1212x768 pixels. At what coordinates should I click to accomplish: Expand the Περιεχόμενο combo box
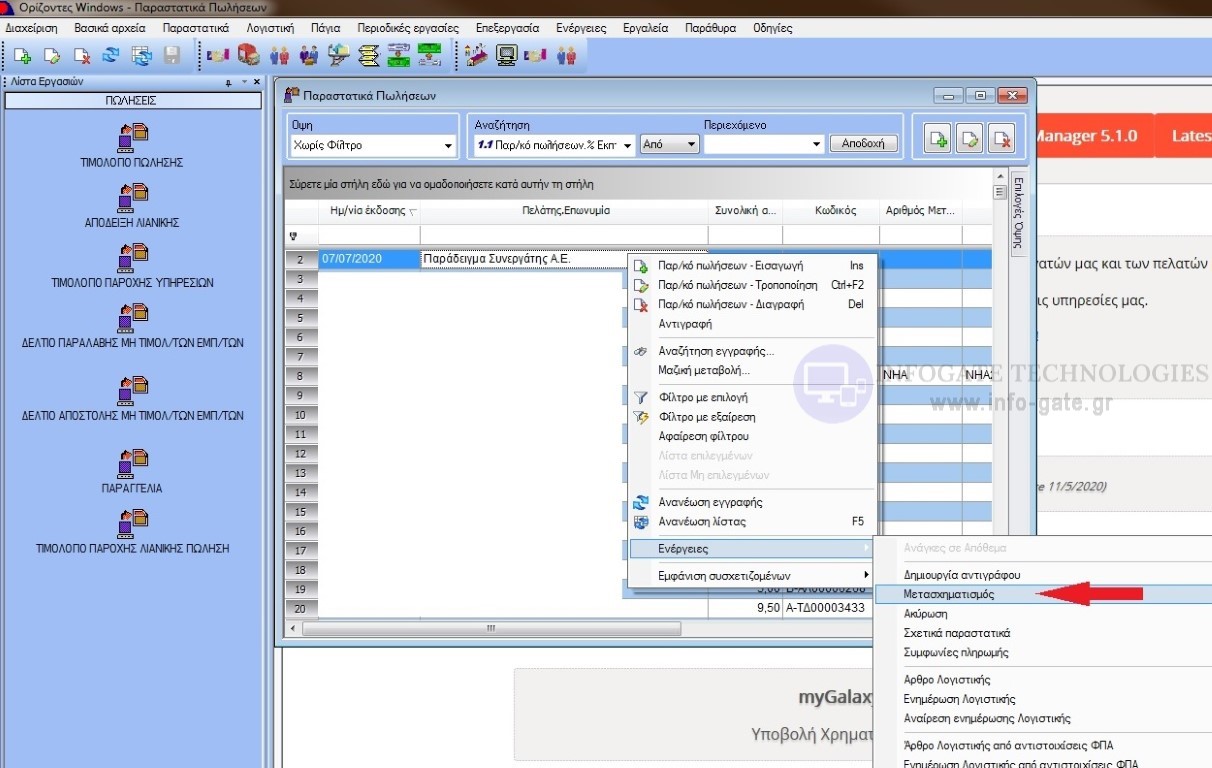pyautogui.click(x=816, y=145)
